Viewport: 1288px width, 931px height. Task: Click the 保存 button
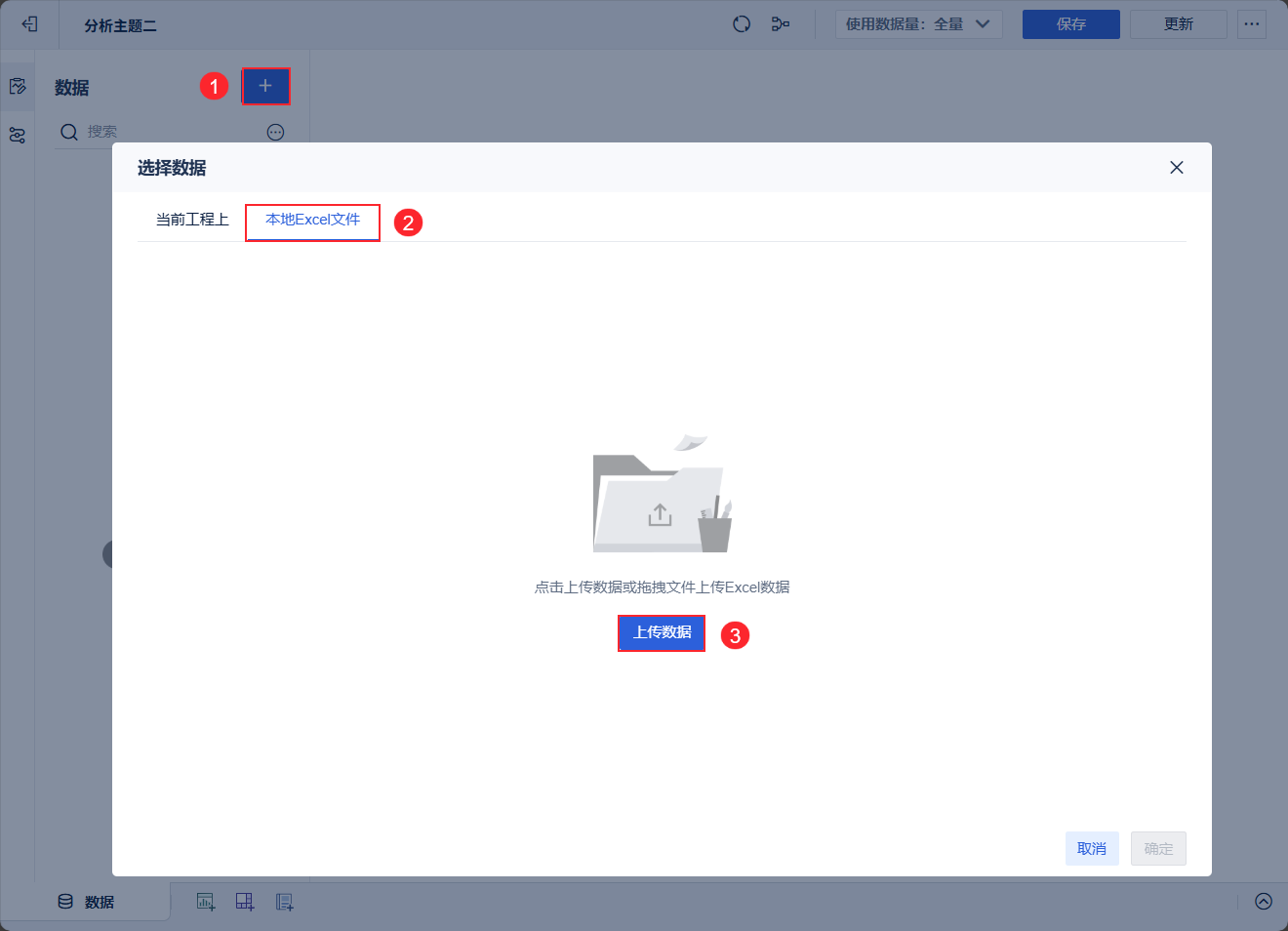1070,24
